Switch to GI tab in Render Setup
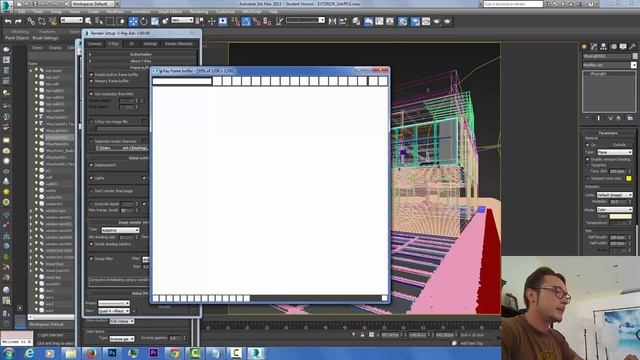 [131, 44]
